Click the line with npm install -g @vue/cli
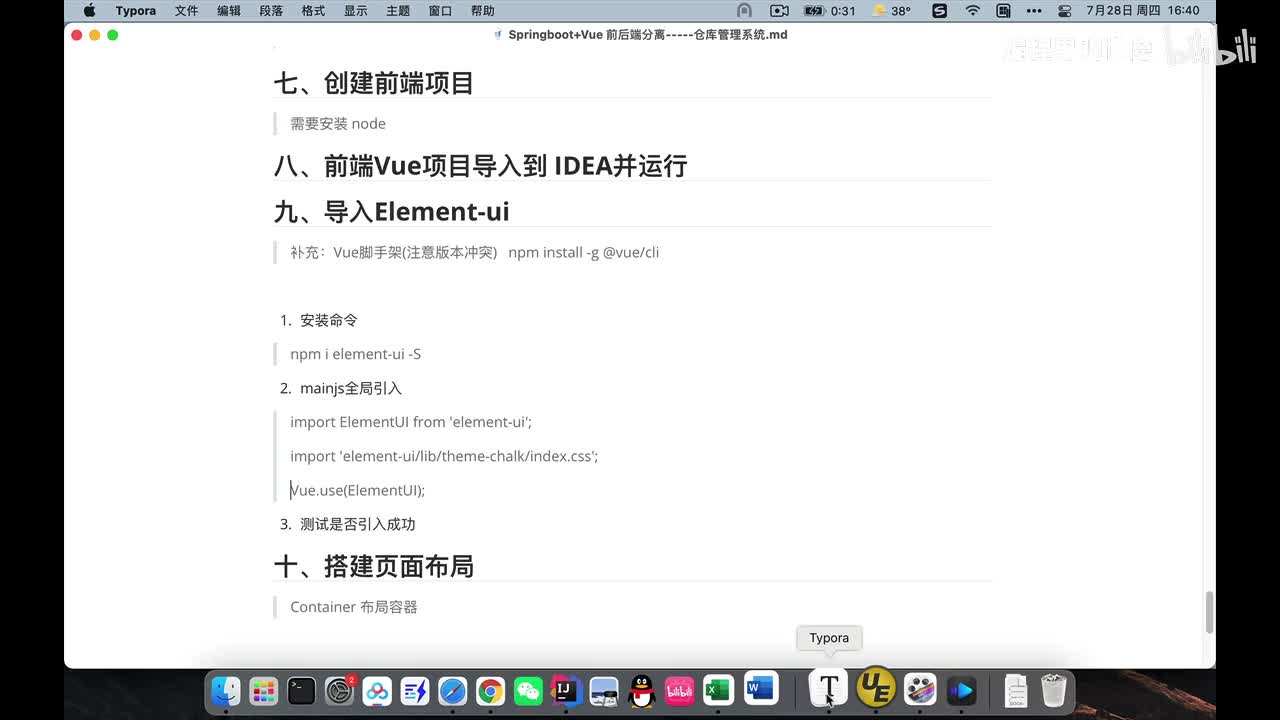Screen dimensions: 1280x720 tap(474, 252)
